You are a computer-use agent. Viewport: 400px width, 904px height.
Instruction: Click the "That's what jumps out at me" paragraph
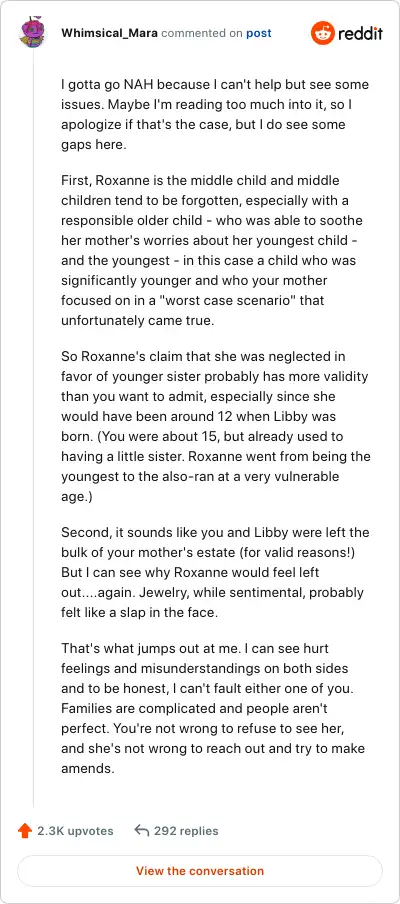pos(213,709)
